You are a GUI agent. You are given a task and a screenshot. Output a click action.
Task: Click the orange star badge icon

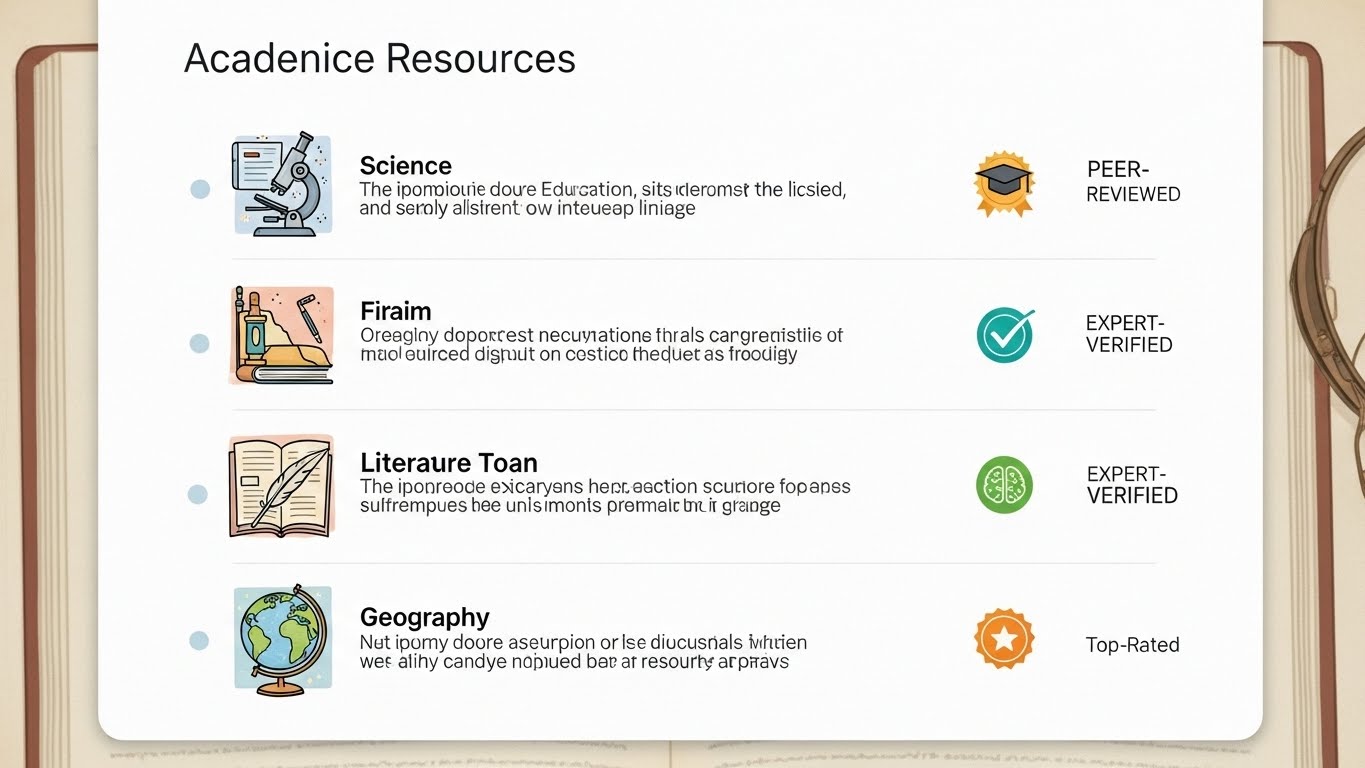1004,639
